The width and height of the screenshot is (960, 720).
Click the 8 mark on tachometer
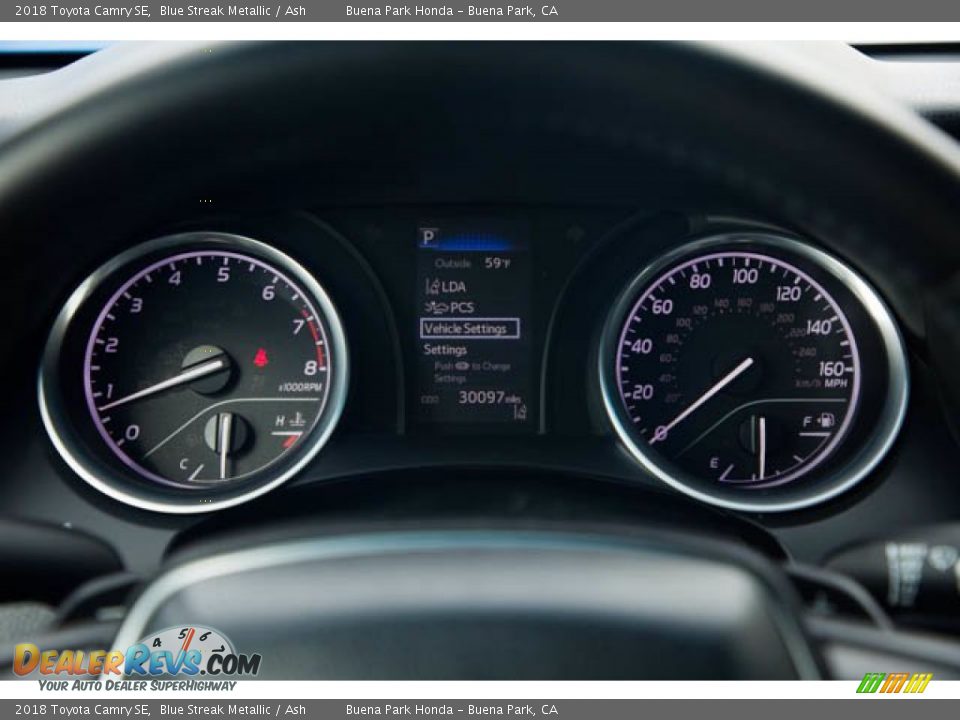tap(310, 367)
